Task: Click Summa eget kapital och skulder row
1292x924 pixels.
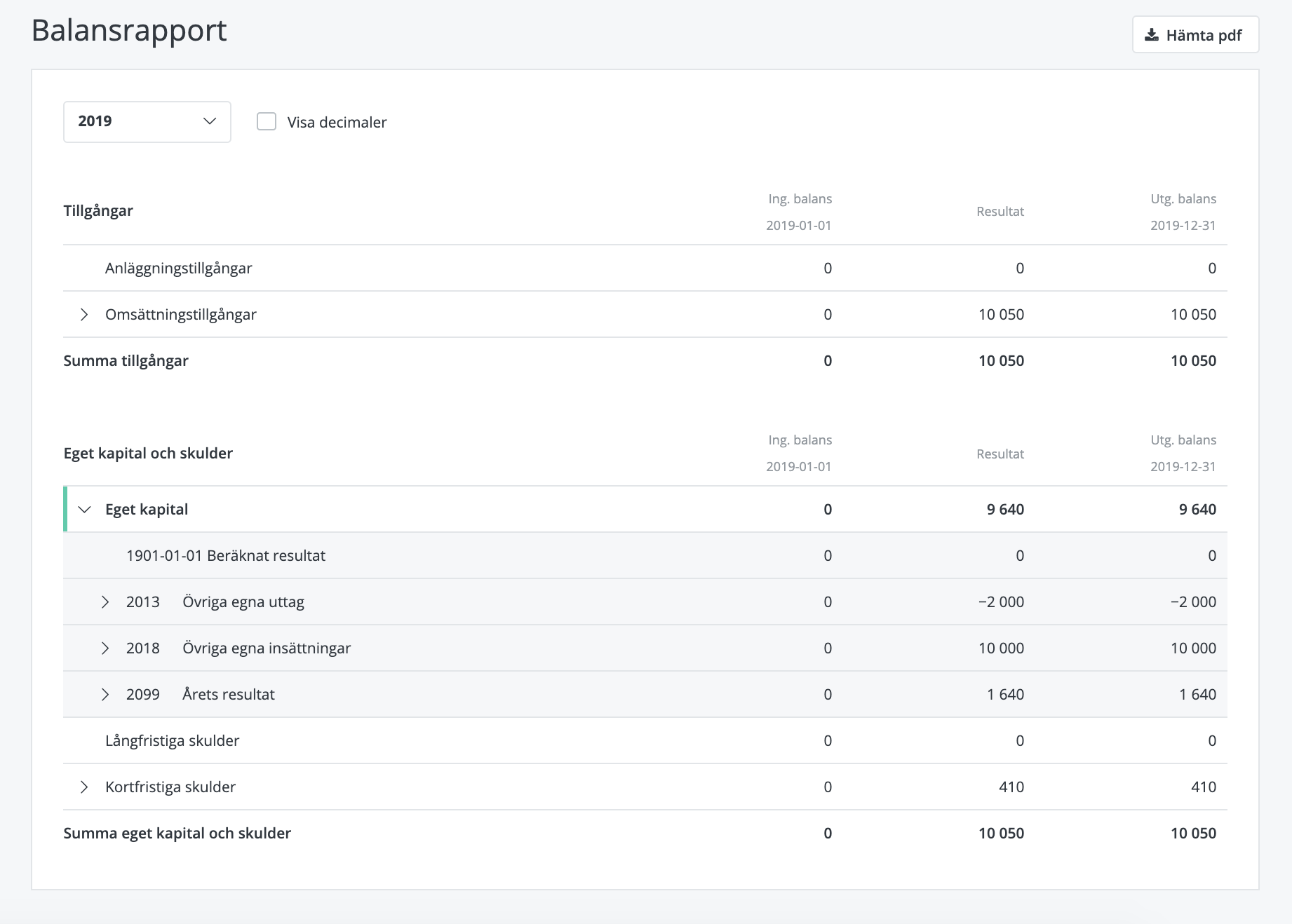Action: pyautogui.click(x=177, y=834)
